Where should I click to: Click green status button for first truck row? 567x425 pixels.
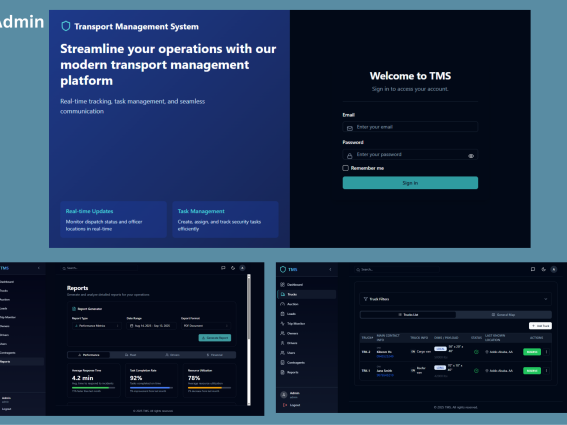532,352
